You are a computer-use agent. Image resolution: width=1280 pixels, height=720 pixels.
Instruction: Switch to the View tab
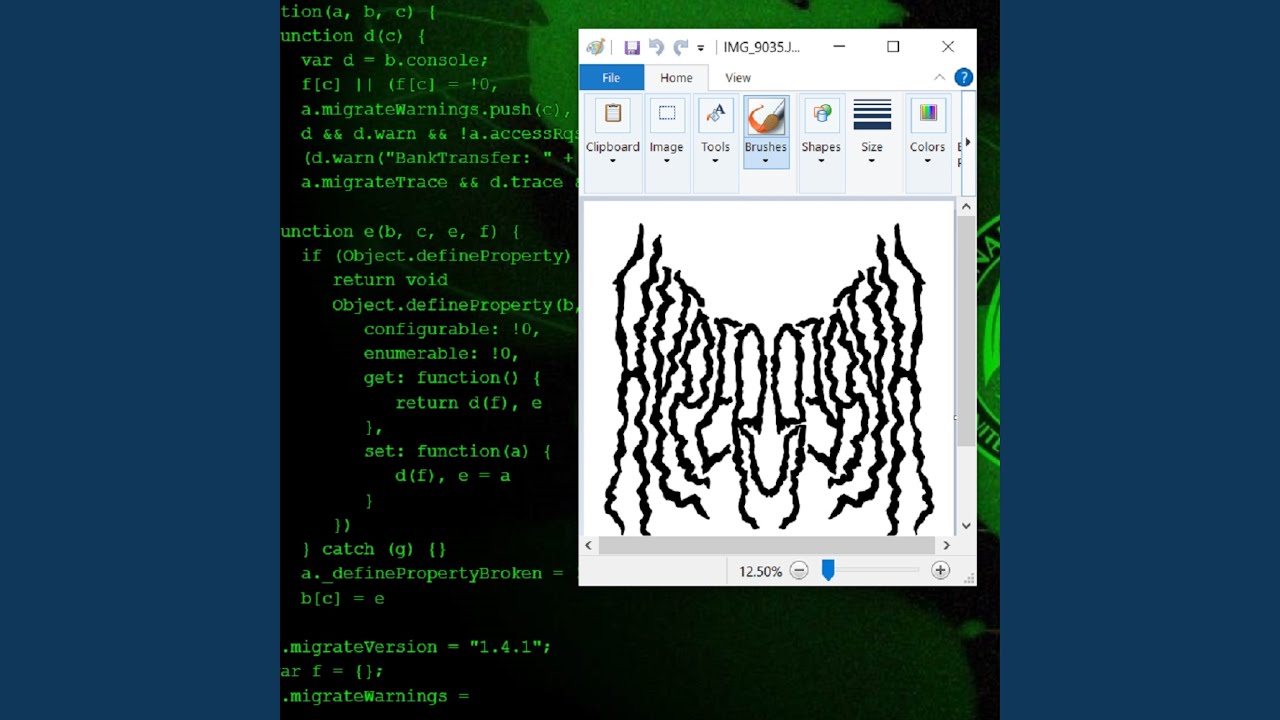tap(738, 78)
